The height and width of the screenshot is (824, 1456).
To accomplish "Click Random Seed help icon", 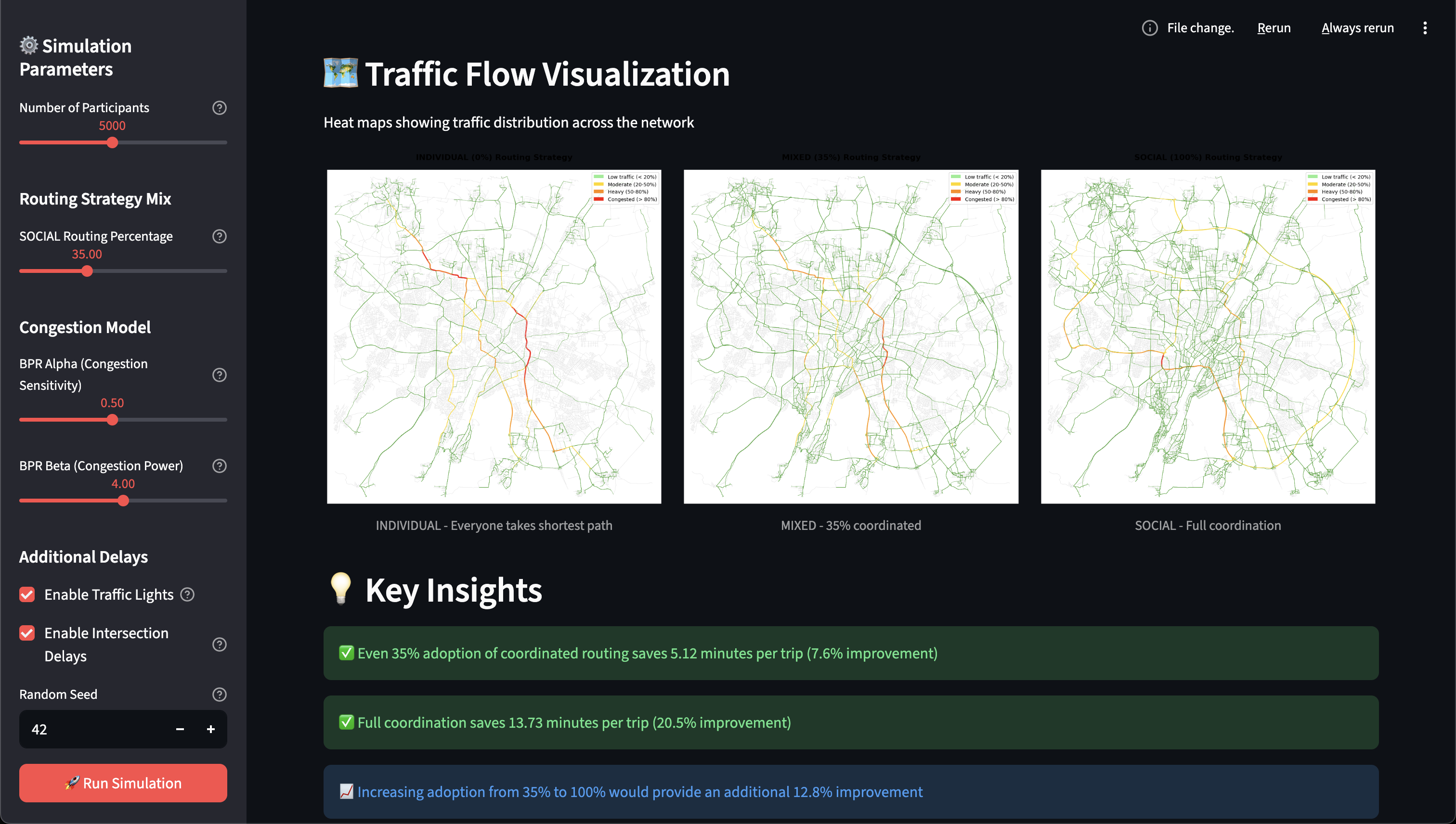I will pyautogui.click(x=219, y=695).
